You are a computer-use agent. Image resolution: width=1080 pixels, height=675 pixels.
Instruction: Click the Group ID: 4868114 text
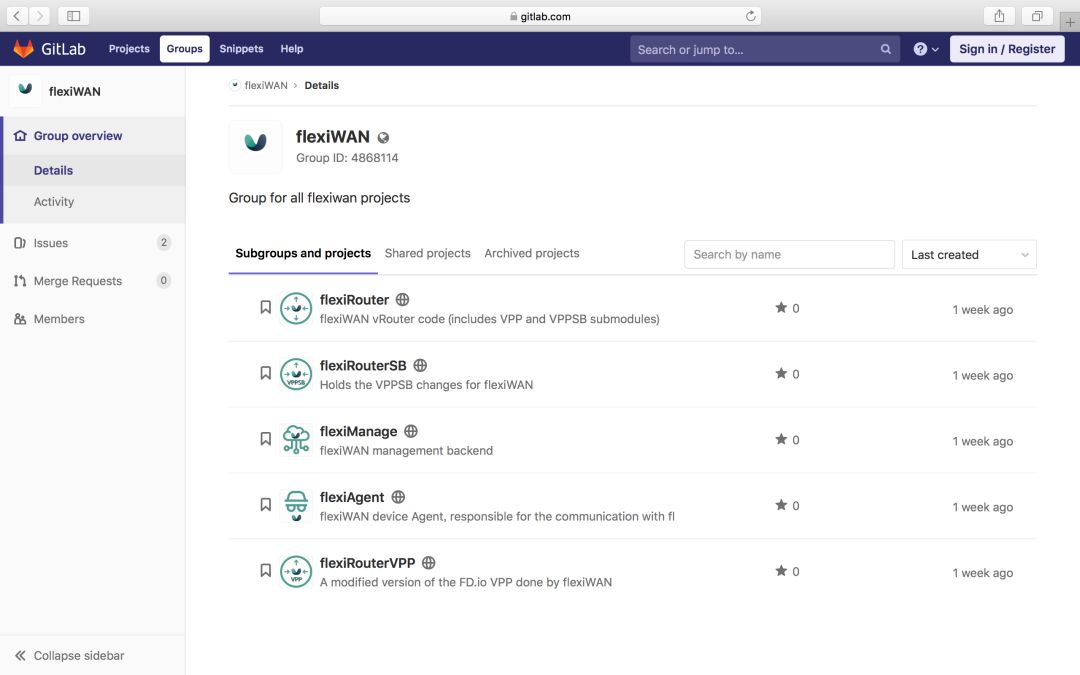click(347, 158)
